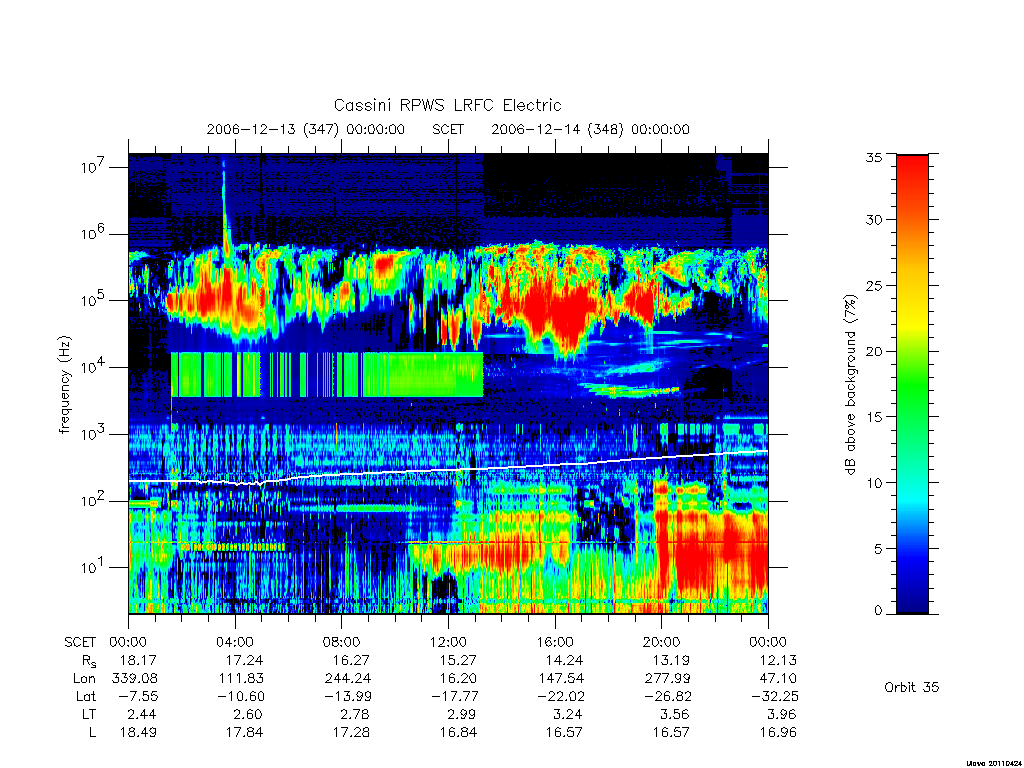Click the Lat value '-17.77'

point(455,696)
